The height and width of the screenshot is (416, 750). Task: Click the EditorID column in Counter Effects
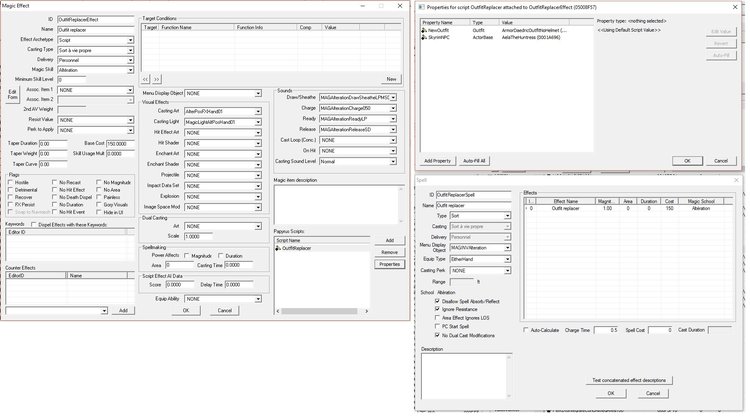pyautogui.click(x=36, y=276)
